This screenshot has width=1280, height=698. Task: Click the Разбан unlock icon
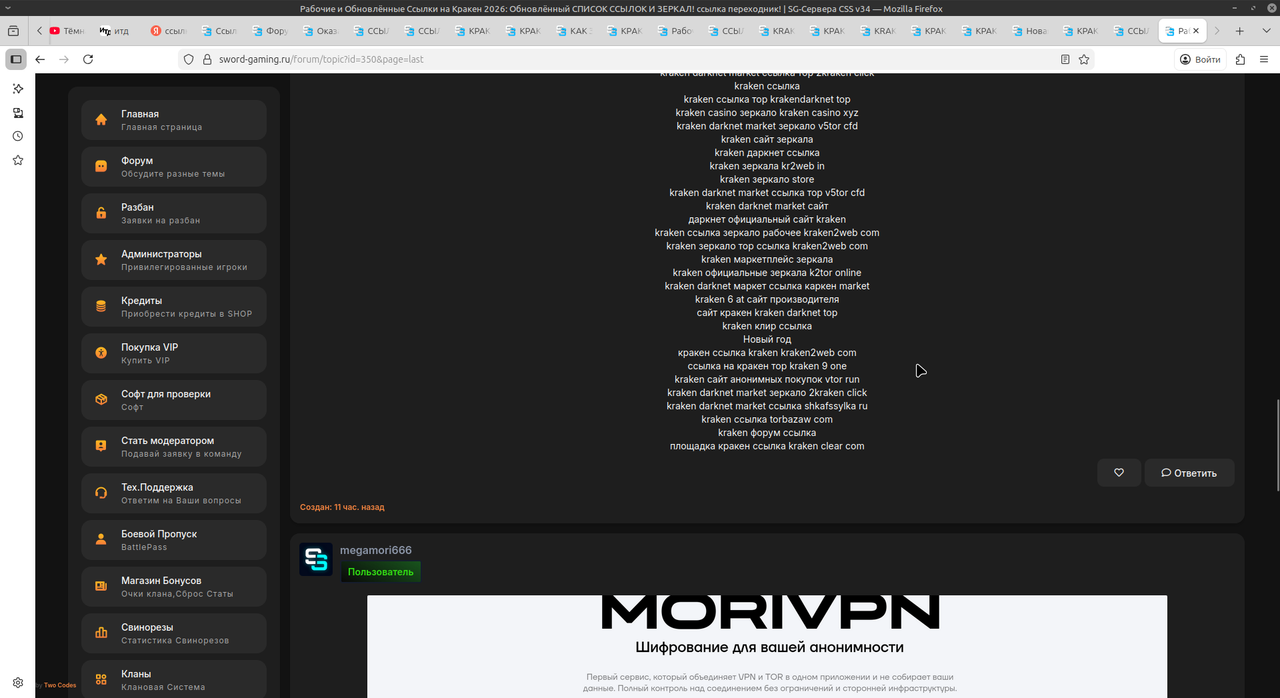(101, 213)
